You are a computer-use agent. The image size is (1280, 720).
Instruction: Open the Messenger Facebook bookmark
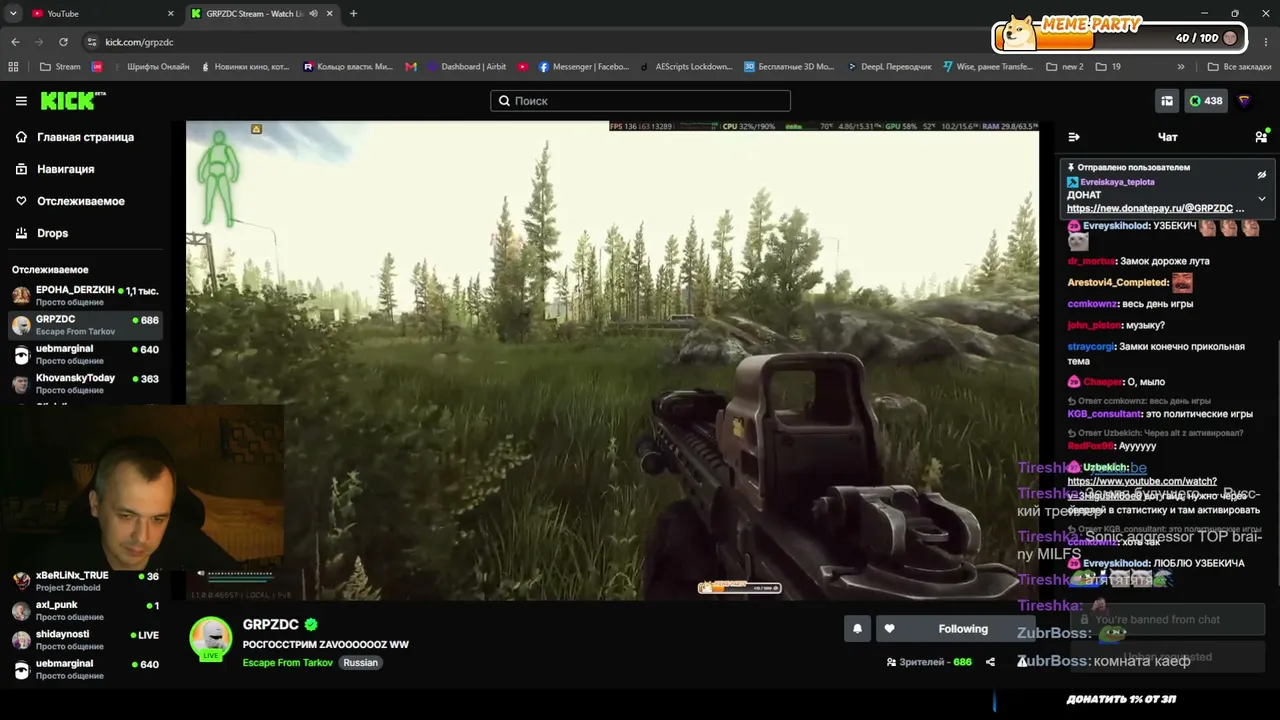tap(584, 67)
